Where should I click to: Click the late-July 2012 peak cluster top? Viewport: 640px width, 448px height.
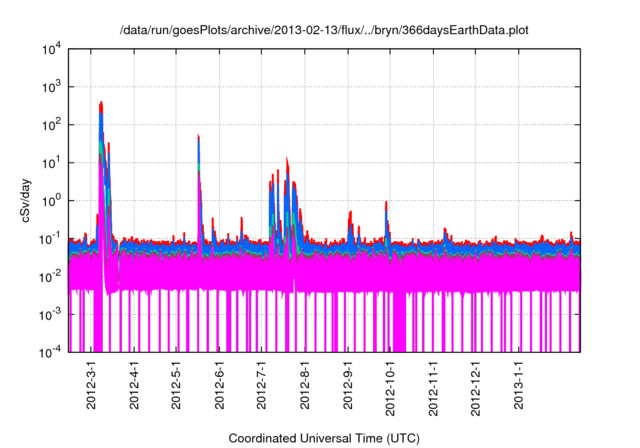(x=287, y=158)
